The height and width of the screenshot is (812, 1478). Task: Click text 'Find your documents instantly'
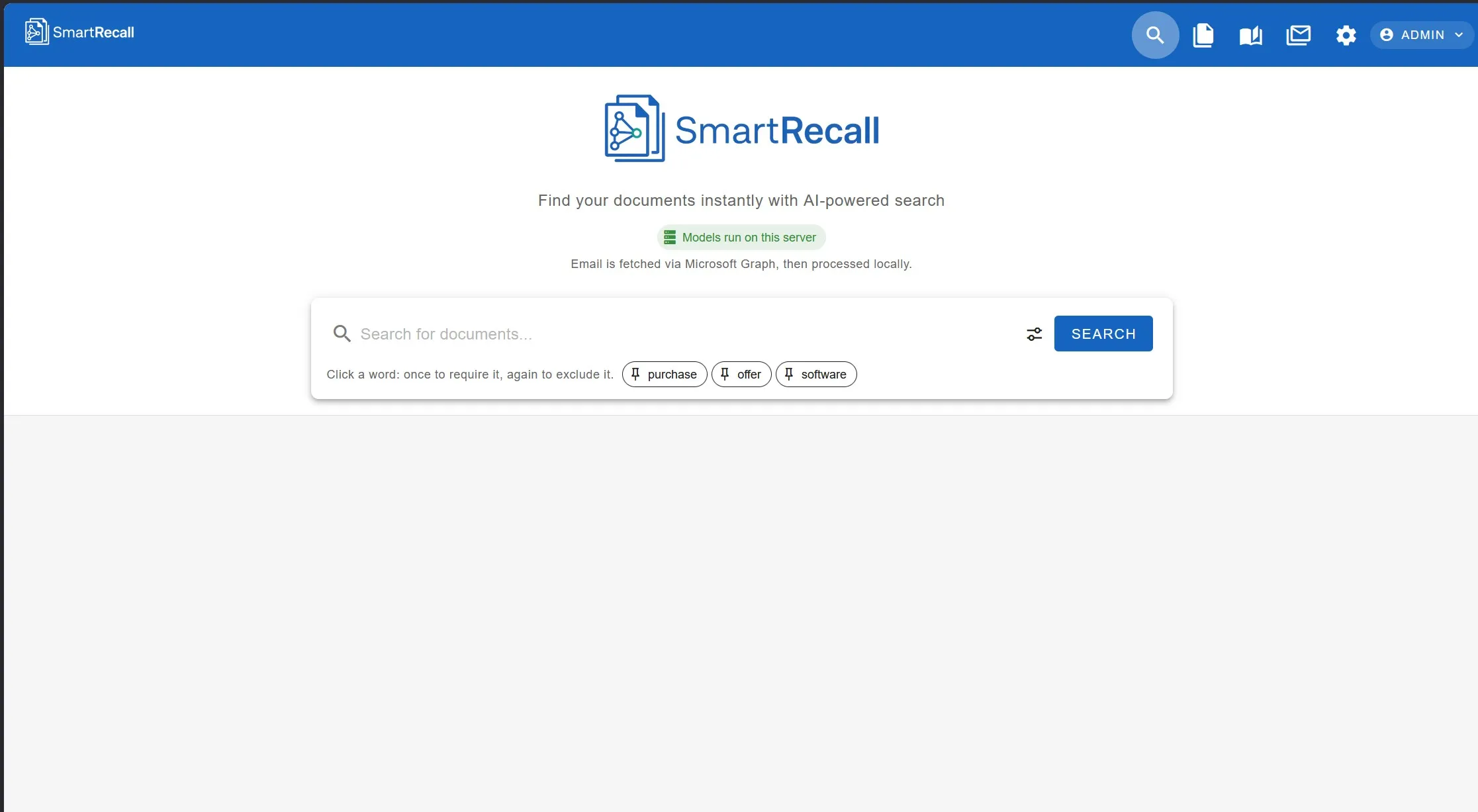650,201
